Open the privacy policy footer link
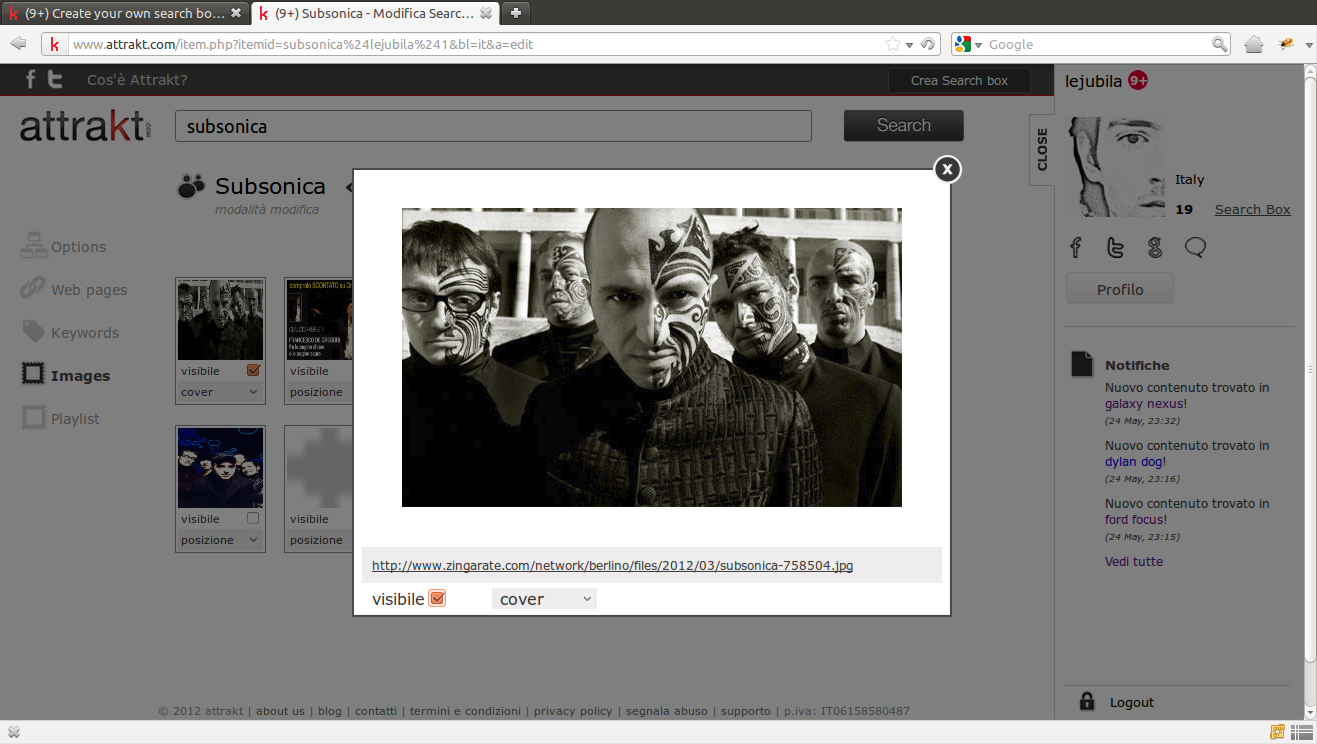1317x744 pixels. point(573,711)
